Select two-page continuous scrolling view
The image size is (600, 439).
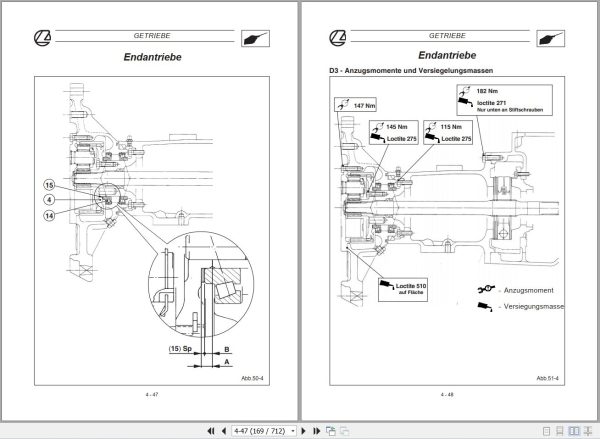pyautogui.click(x=587, y=431)
